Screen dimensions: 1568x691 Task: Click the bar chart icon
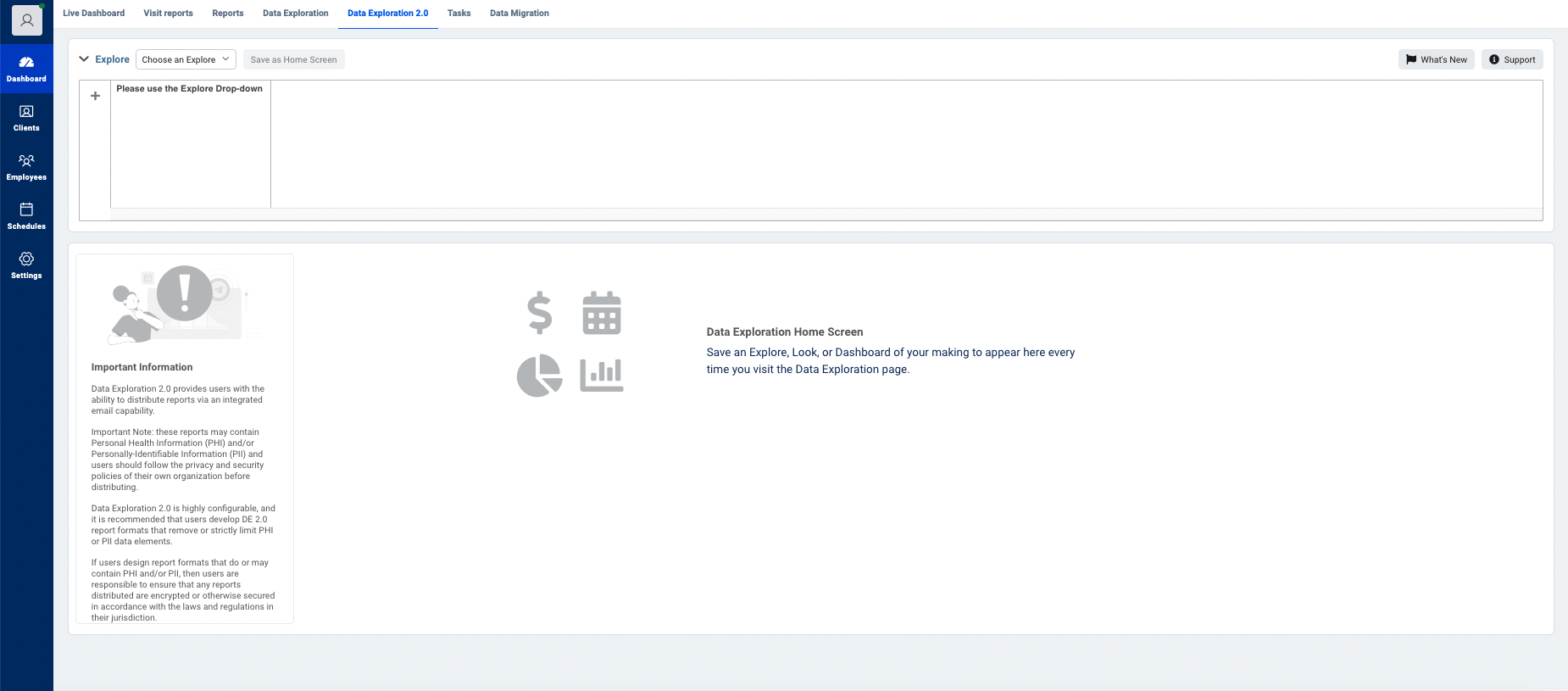click(602, 375)
